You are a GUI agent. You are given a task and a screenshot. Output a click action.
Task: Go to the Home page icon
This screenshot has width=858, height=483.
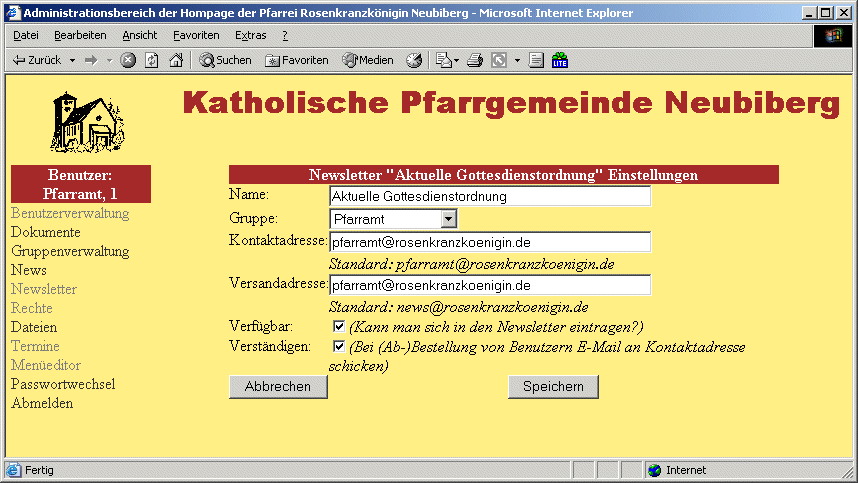point(176,60)
